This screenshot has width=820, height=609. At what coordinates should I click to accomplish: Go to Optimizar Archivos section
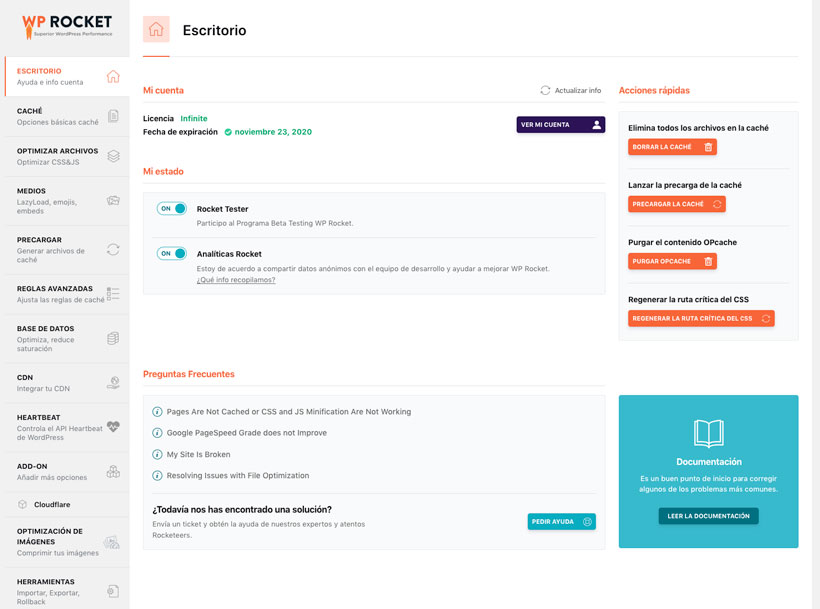click(x=67, y=156)
